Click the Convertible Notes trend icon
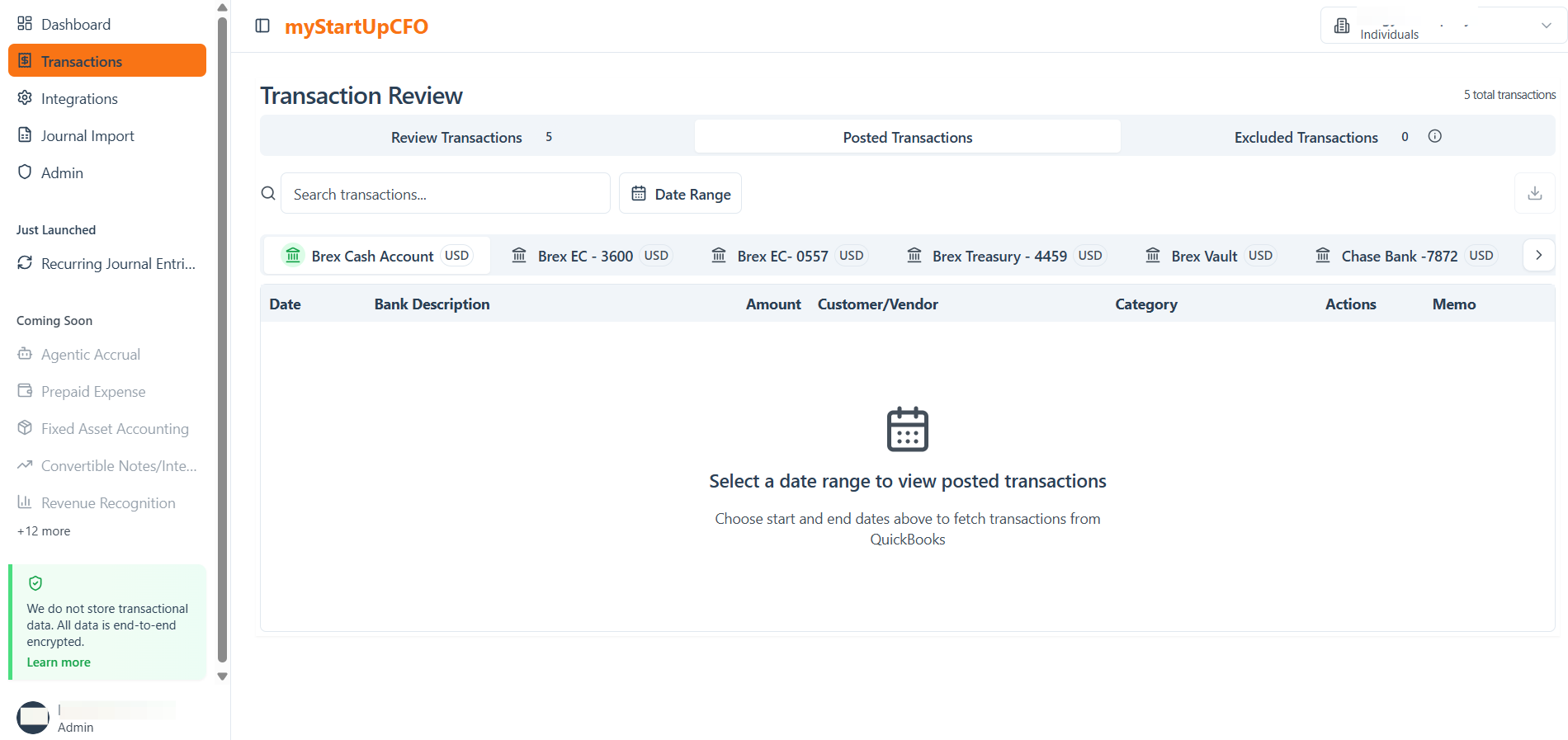This screenshot has height=740, width=1568. click(x=25, y=464)
